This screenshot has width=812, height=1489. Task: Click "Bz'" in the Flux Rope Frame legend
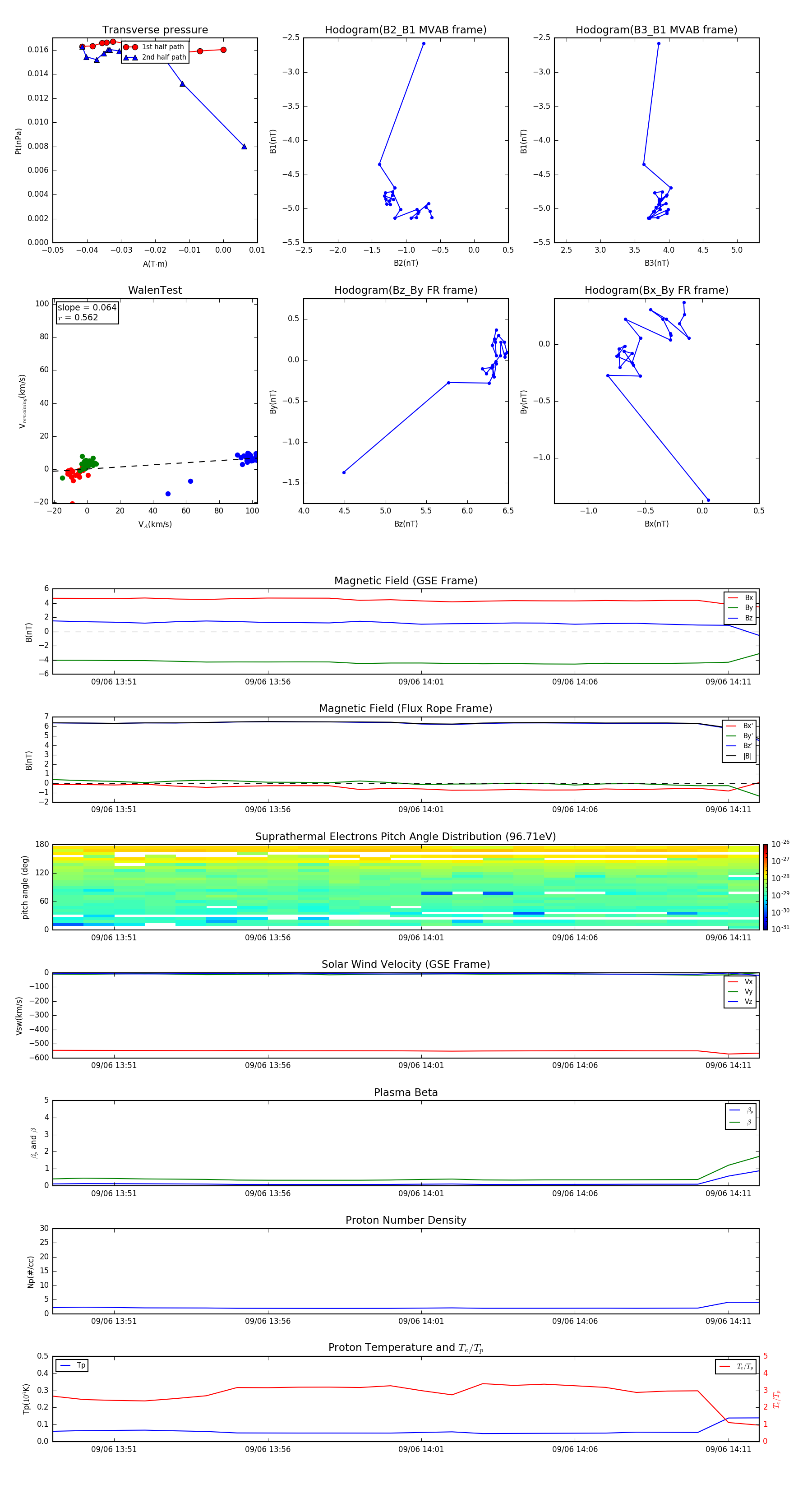[x=748, y=746]
